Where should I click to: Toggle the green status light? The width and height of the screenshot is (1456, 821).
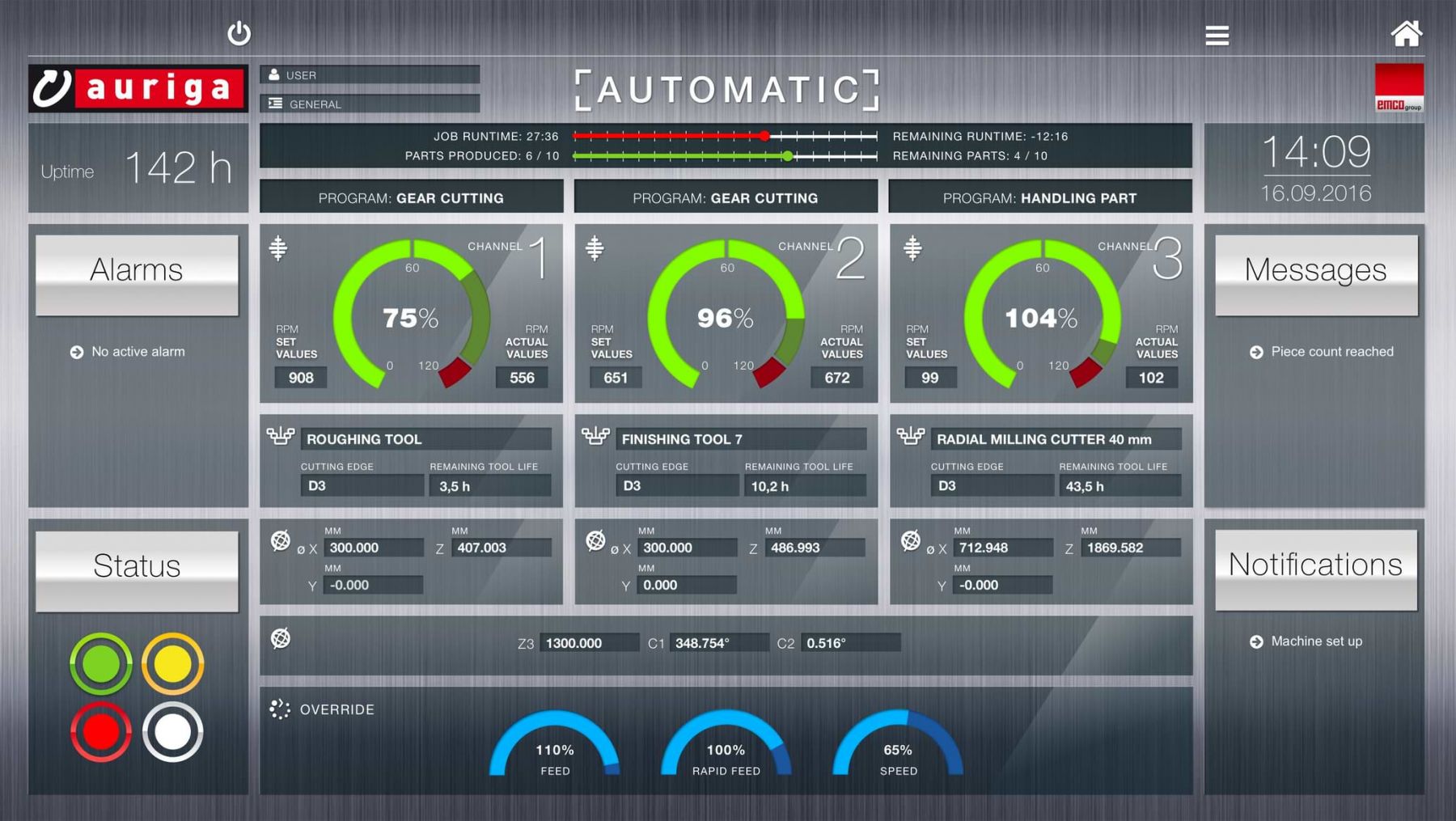101,663
